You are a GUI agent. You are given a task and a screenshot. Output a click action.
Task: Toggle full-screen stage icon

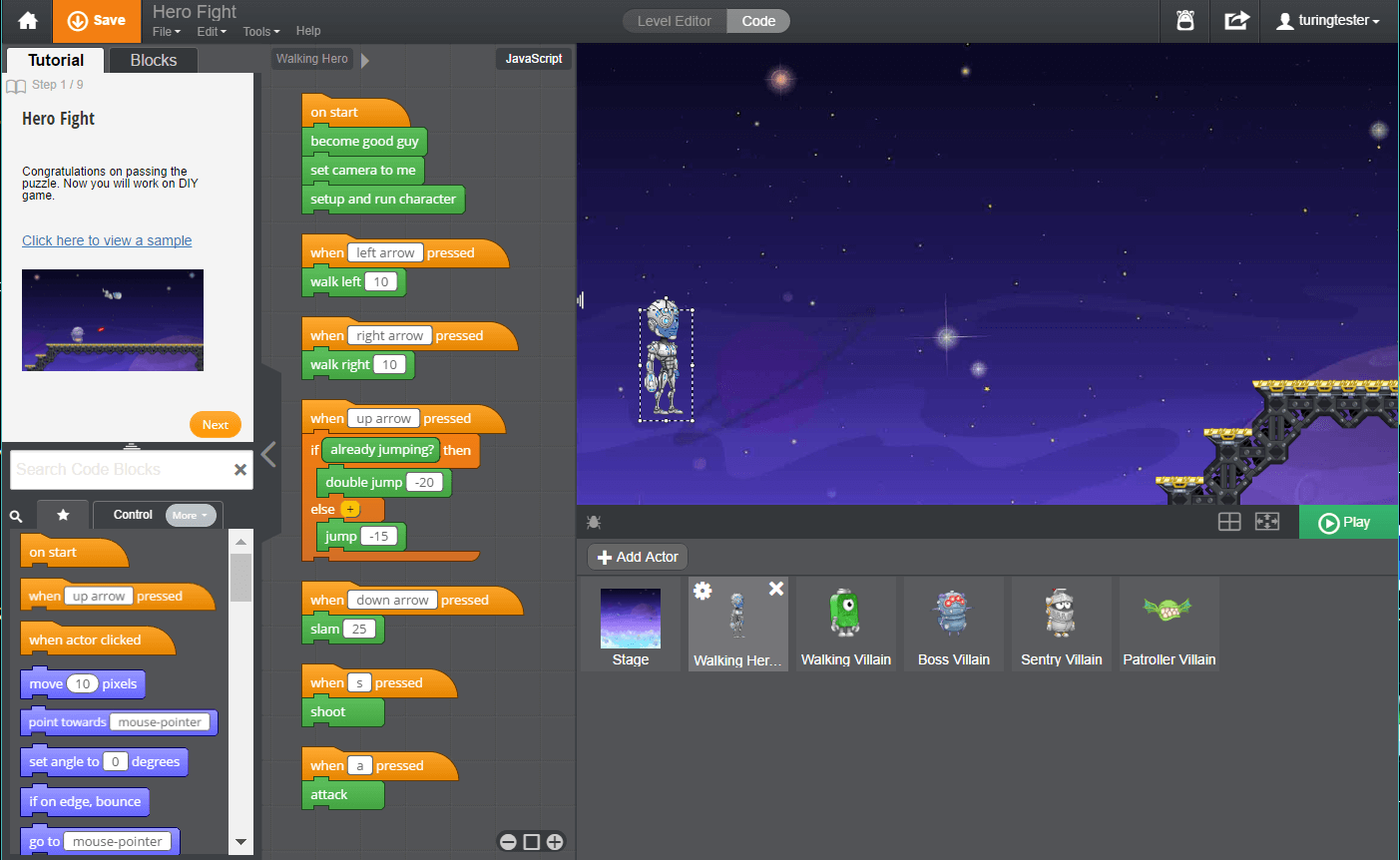tap(1267, 522)
